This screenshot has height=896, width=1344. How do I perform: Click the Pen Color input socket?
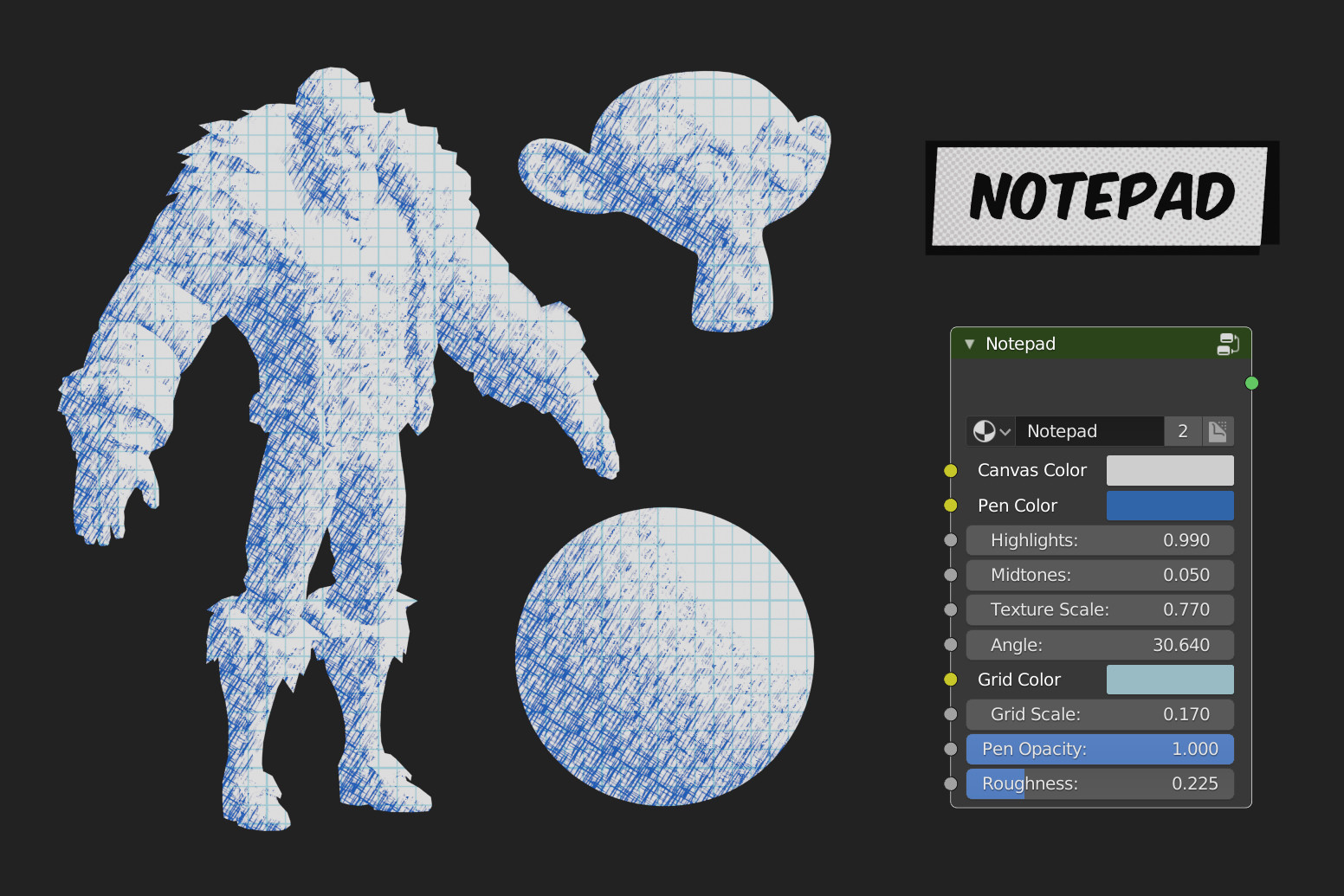pos(951,506)
